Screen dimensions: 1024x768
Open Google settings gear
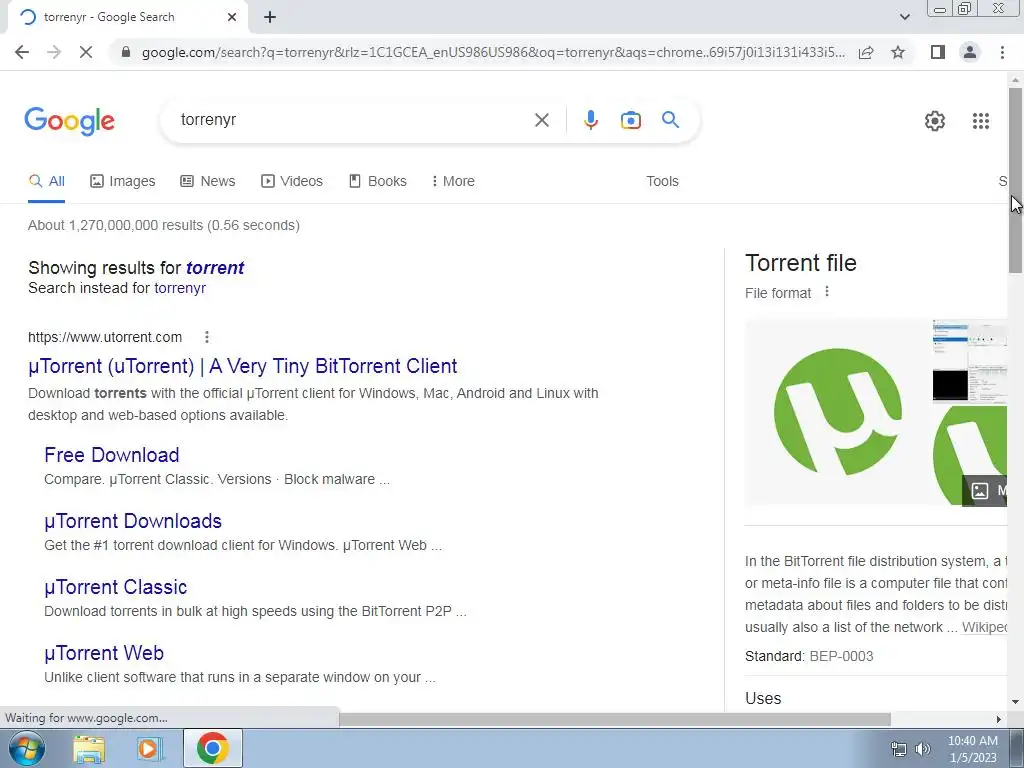(935, 121)
